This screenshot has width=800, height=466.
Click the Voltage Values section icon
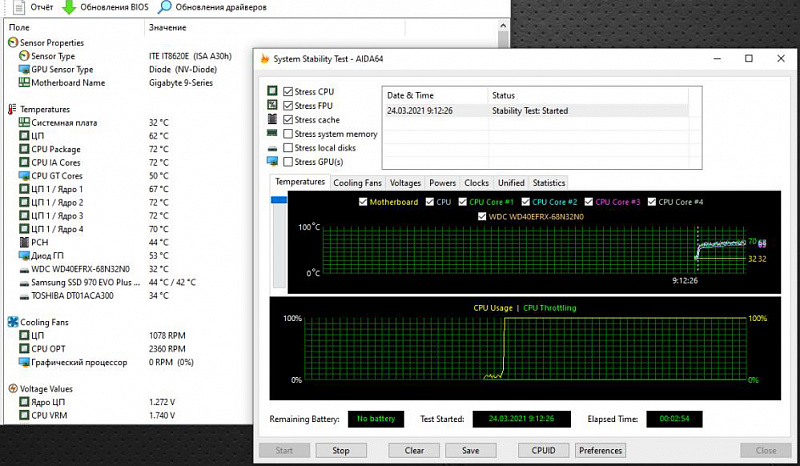pyautogui.click(x=12, y=388)
